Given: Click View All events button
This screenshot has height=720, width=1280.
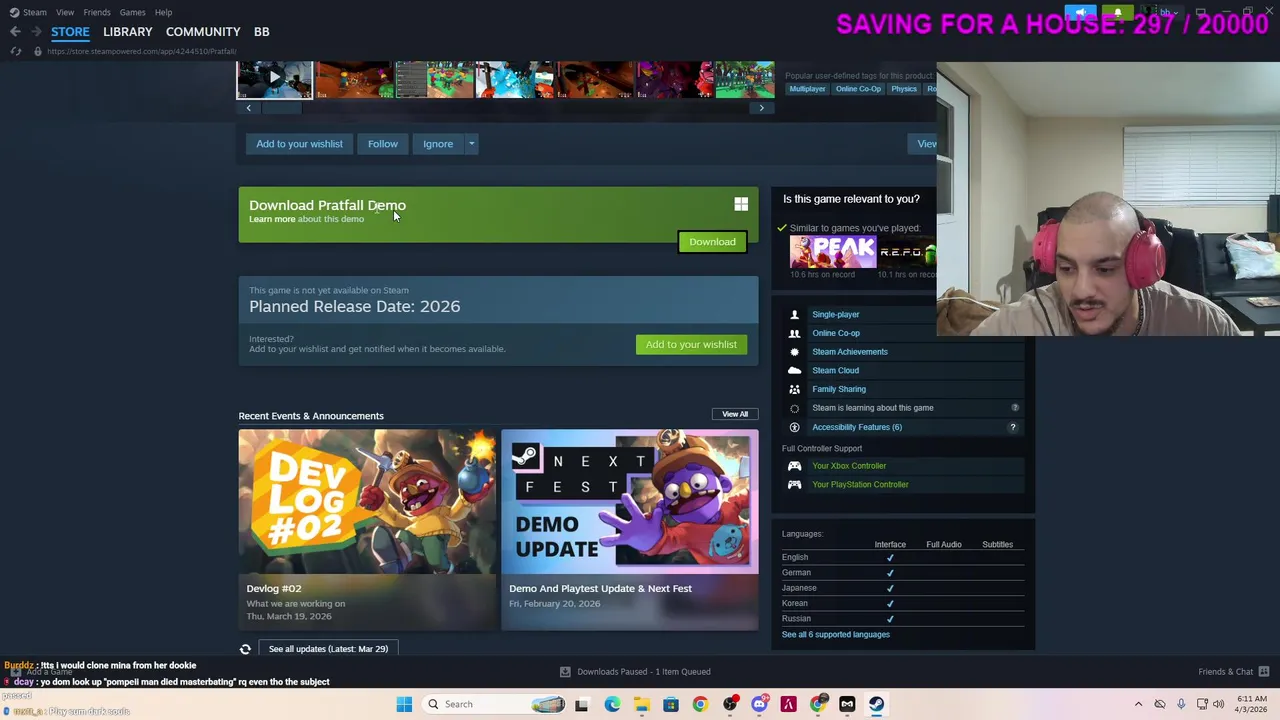Looking at the screenshot, I should 735,414.
